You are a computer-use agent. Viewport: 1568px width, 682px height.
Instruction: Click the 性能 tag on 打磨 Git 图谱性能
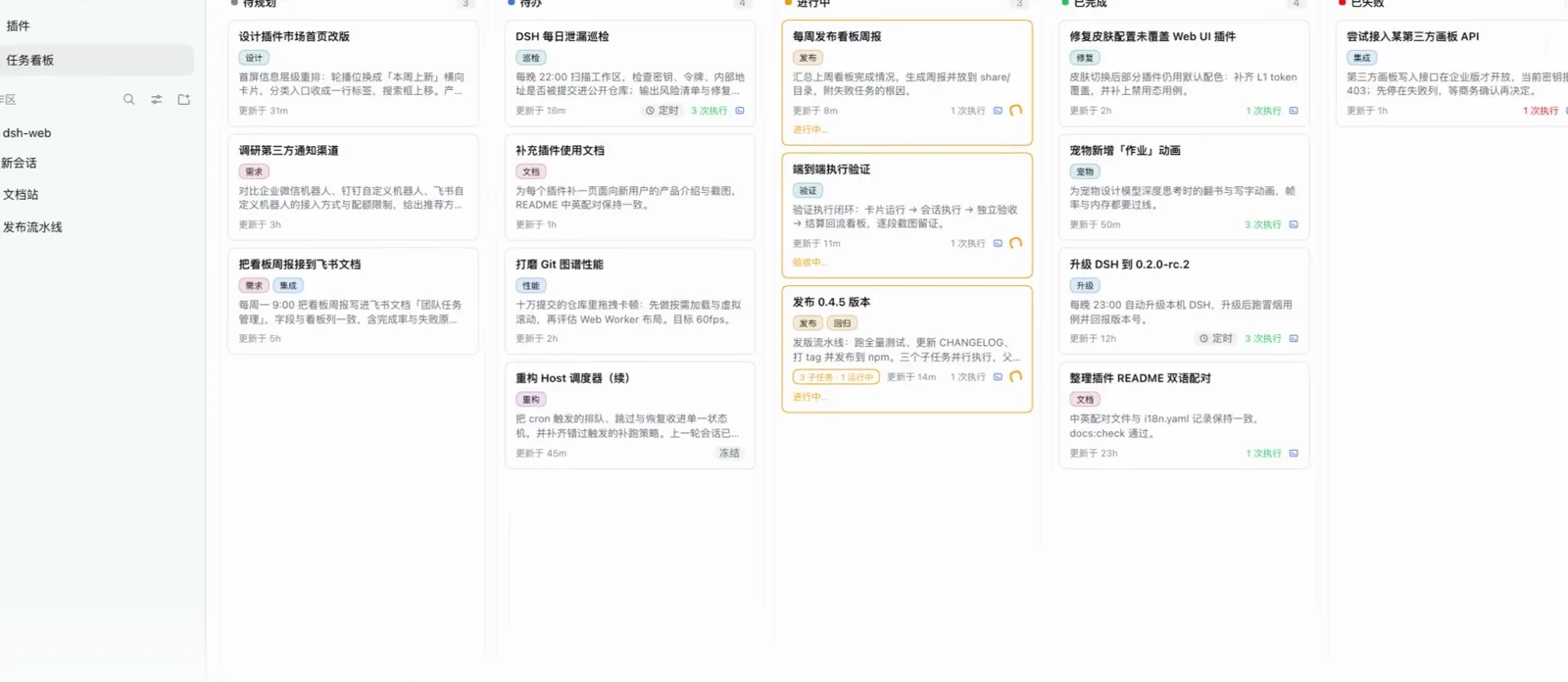point(531,285)
